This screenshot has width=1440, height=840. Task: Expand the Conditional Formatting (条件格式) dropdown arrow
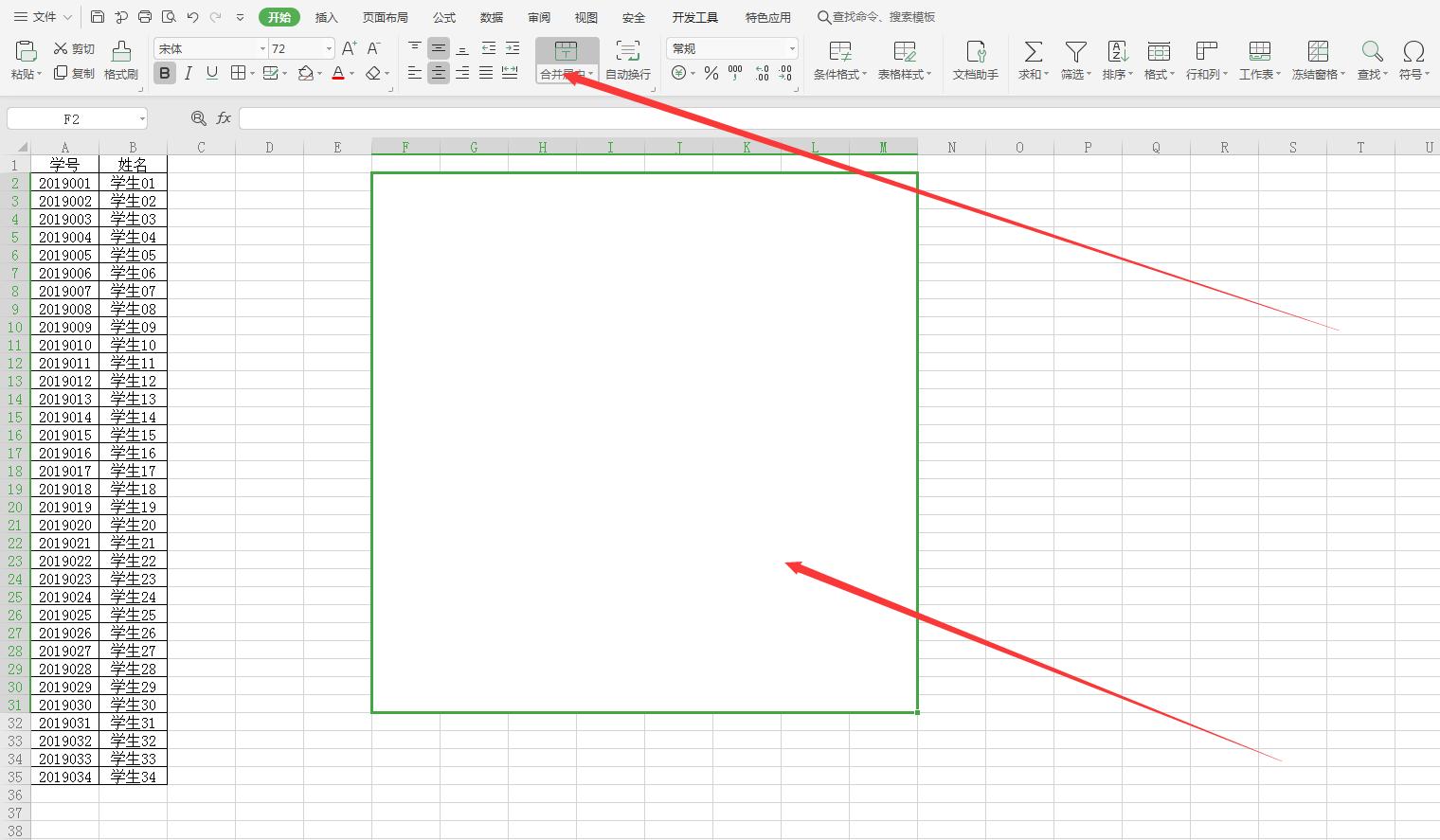tap(864, 74)
